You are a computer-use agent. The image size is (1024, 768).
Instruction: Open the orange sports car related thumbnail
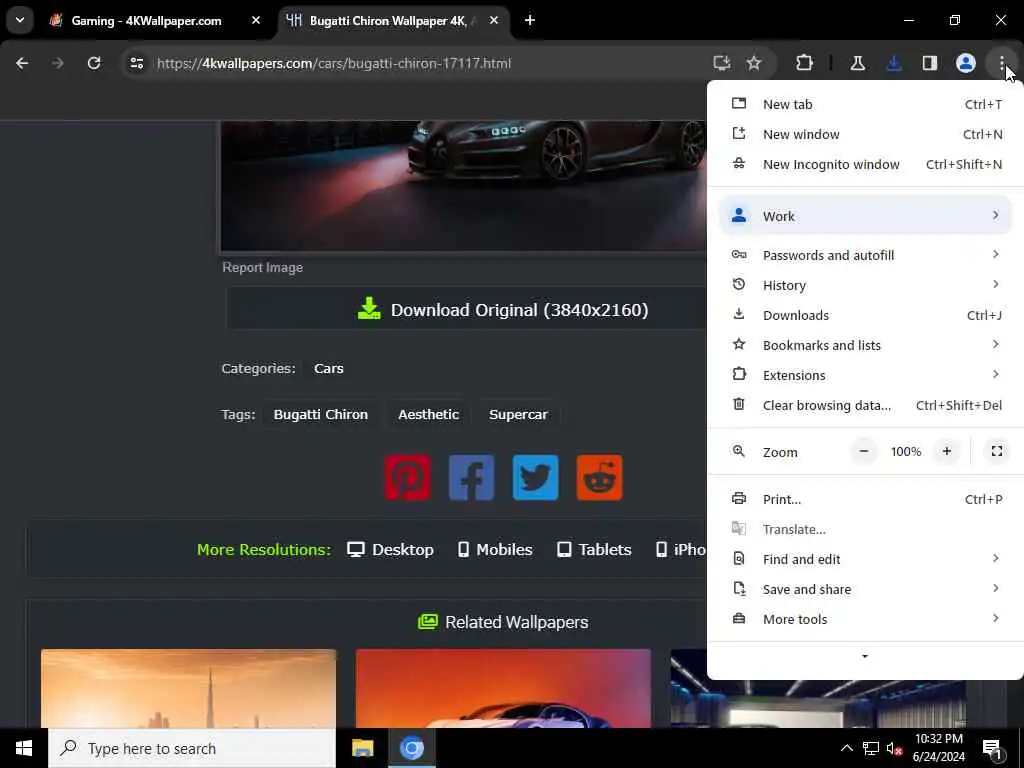[504, 688]
